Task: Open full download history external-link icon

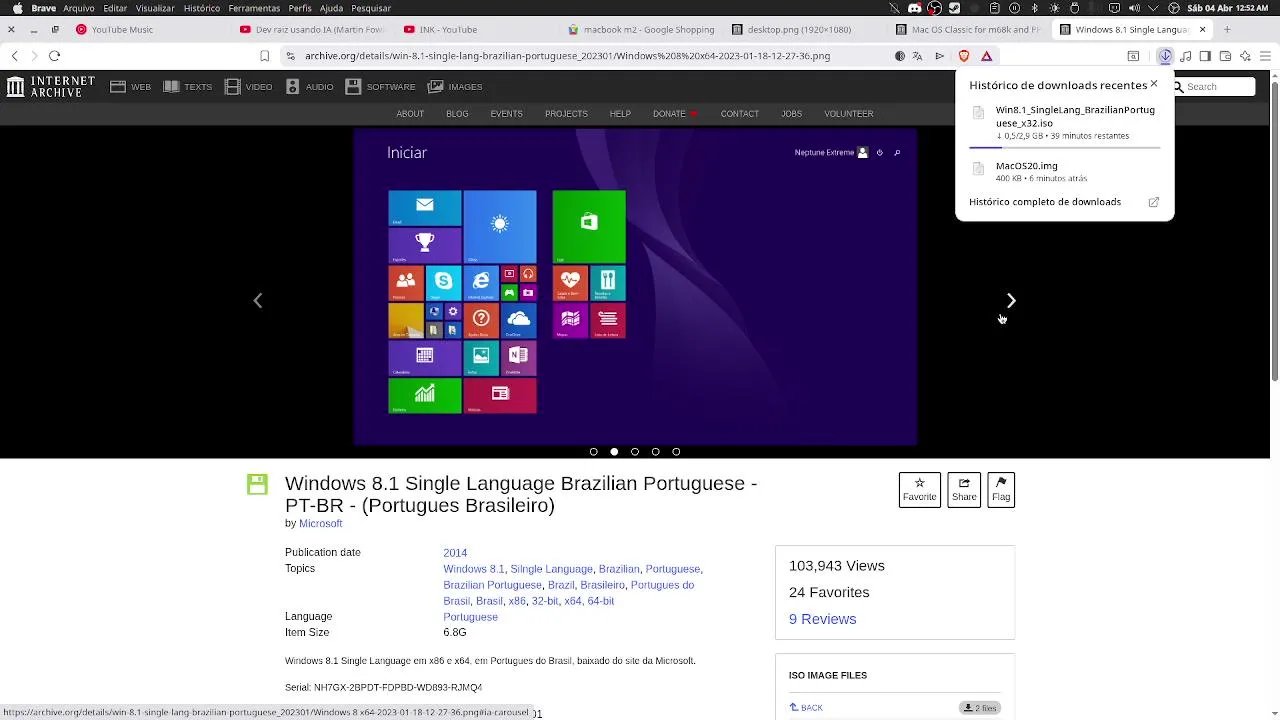Action: pyautogui.click(x=1153, y=202)
